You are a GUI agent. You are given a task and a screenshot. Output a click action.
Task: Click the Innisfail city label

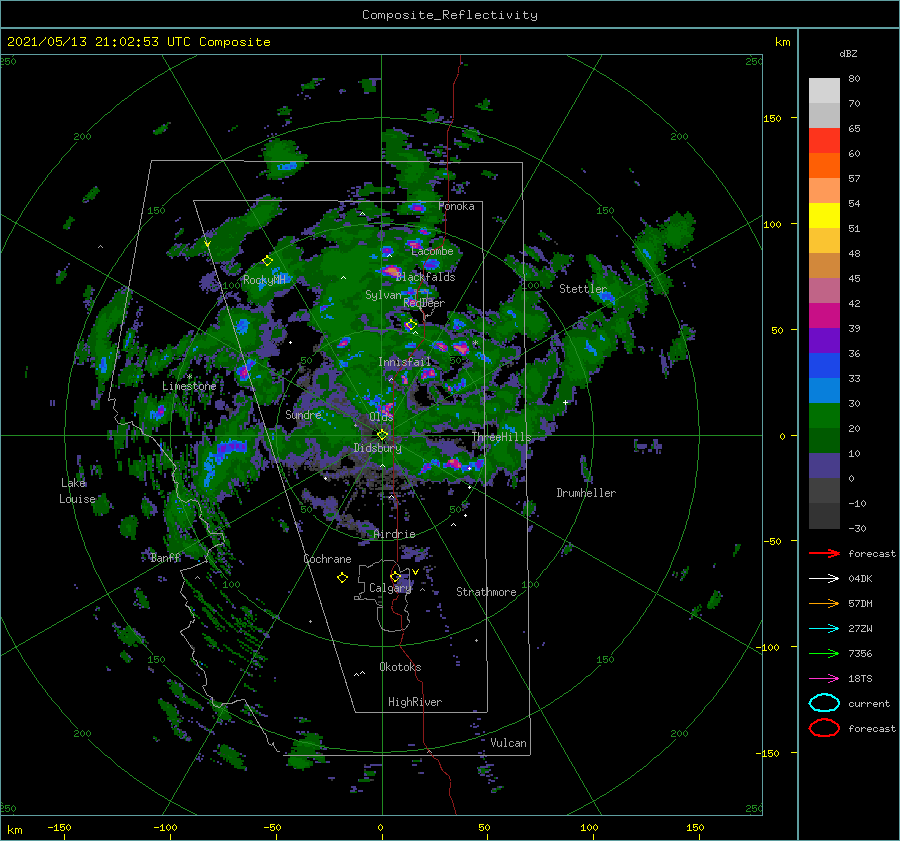coord(404,362)
